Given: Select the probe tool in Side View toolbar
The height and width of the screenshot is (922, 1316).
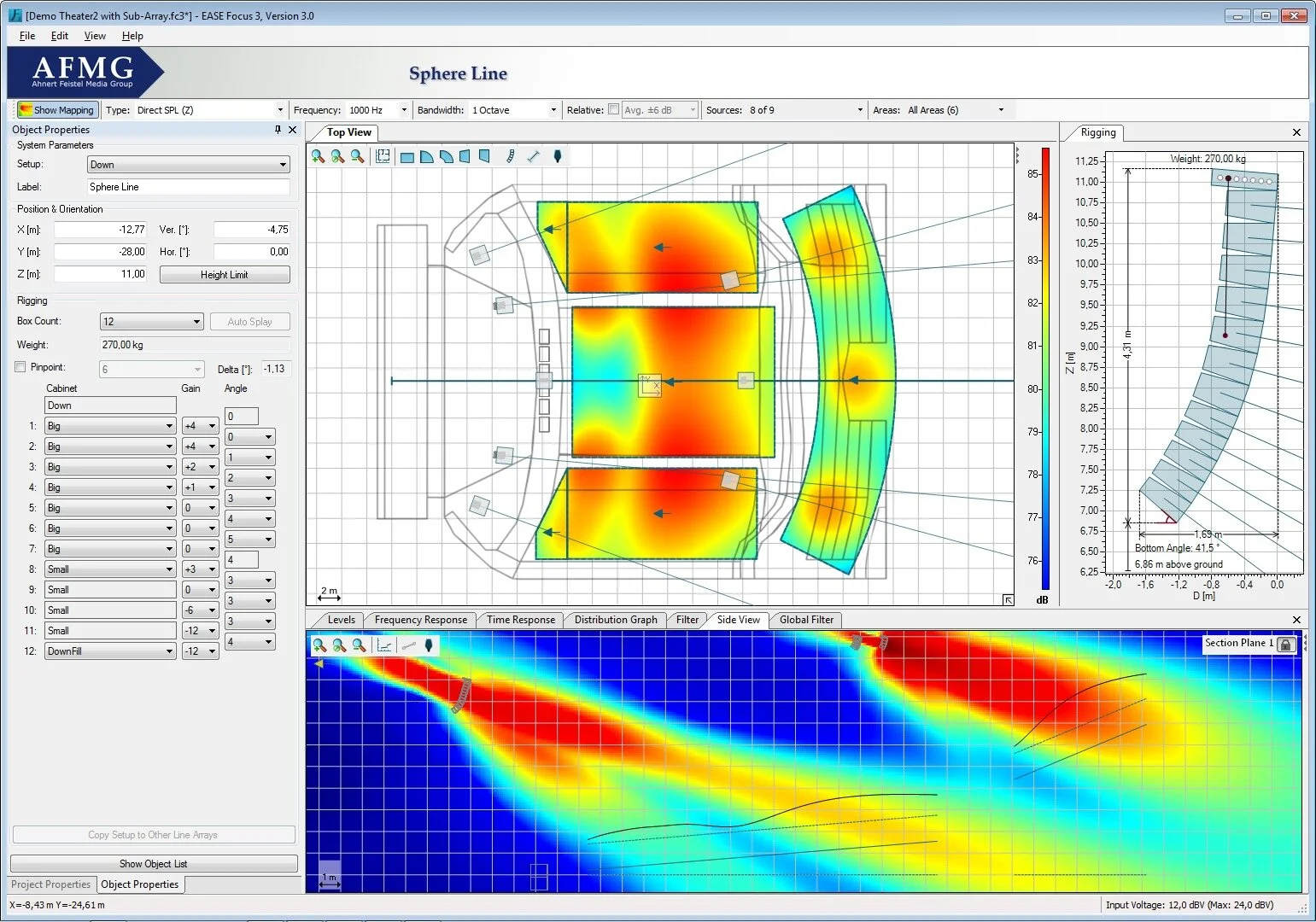Looking at the screenshot, I should coord(430,646).
